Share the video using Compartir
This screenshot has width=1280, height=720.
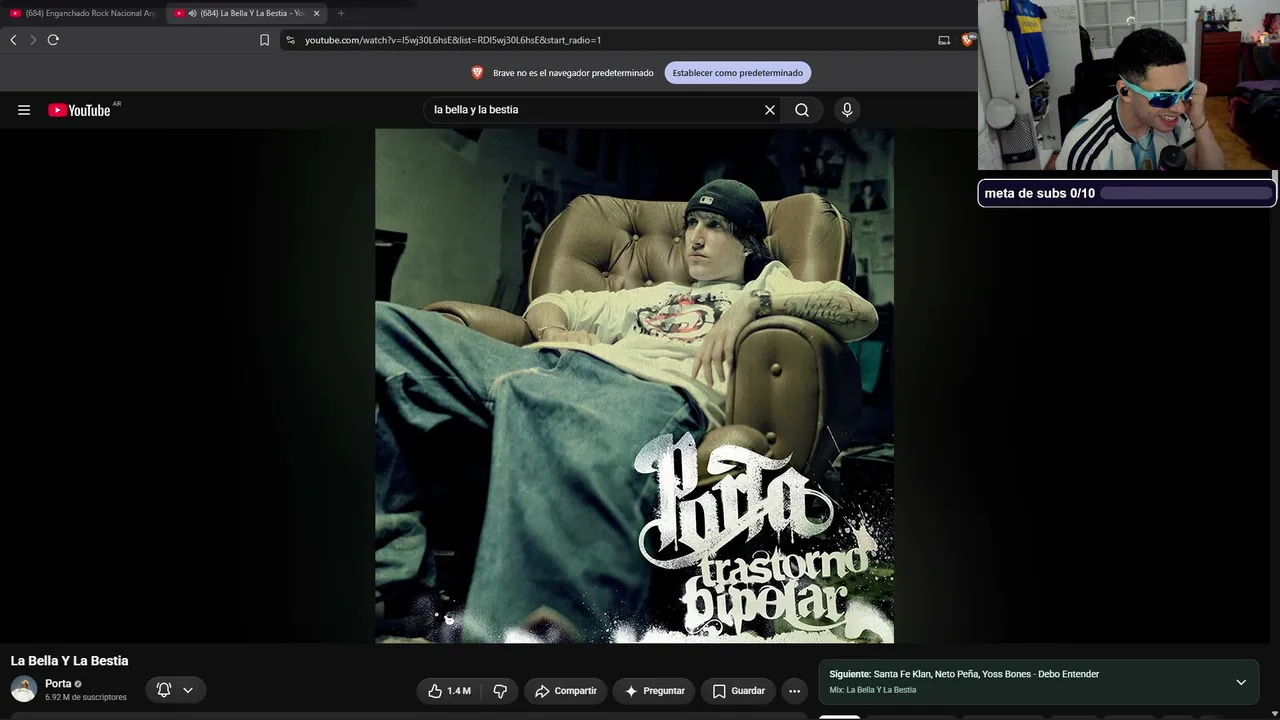pos(566,691)
